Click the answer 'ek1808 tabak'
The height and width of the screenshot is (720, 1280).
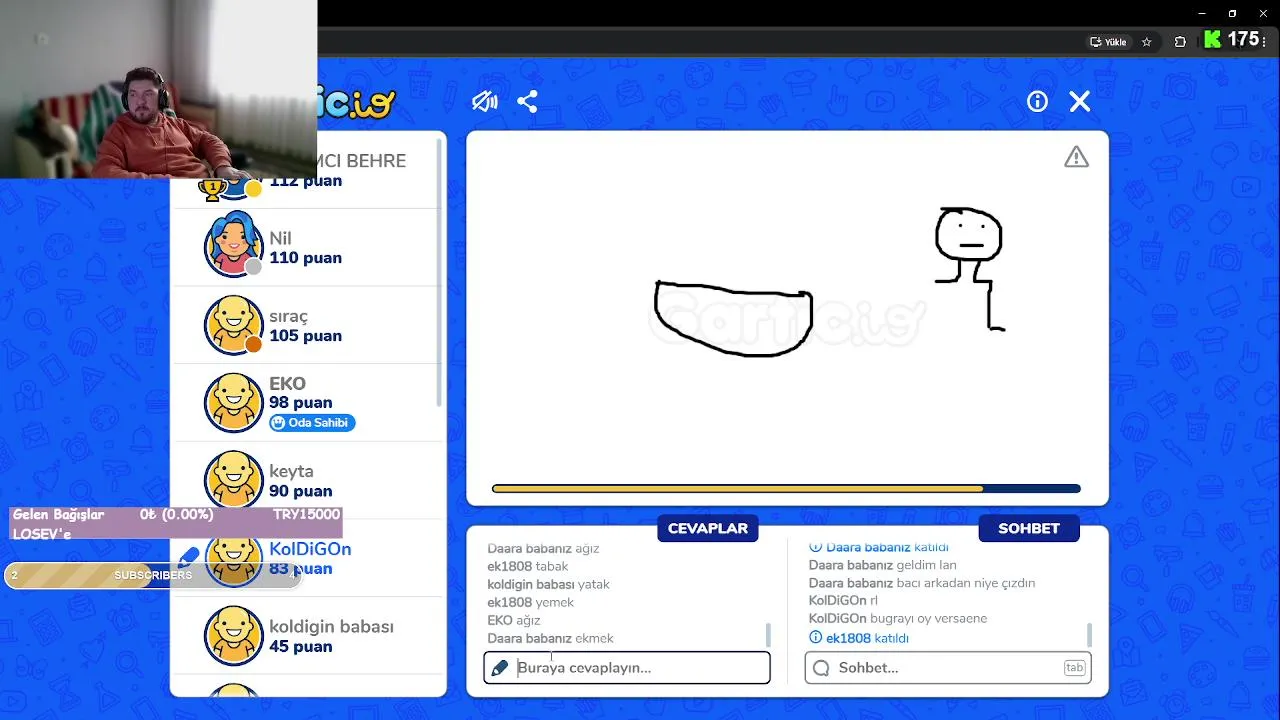pyautogui.click(x=527, y=566)
